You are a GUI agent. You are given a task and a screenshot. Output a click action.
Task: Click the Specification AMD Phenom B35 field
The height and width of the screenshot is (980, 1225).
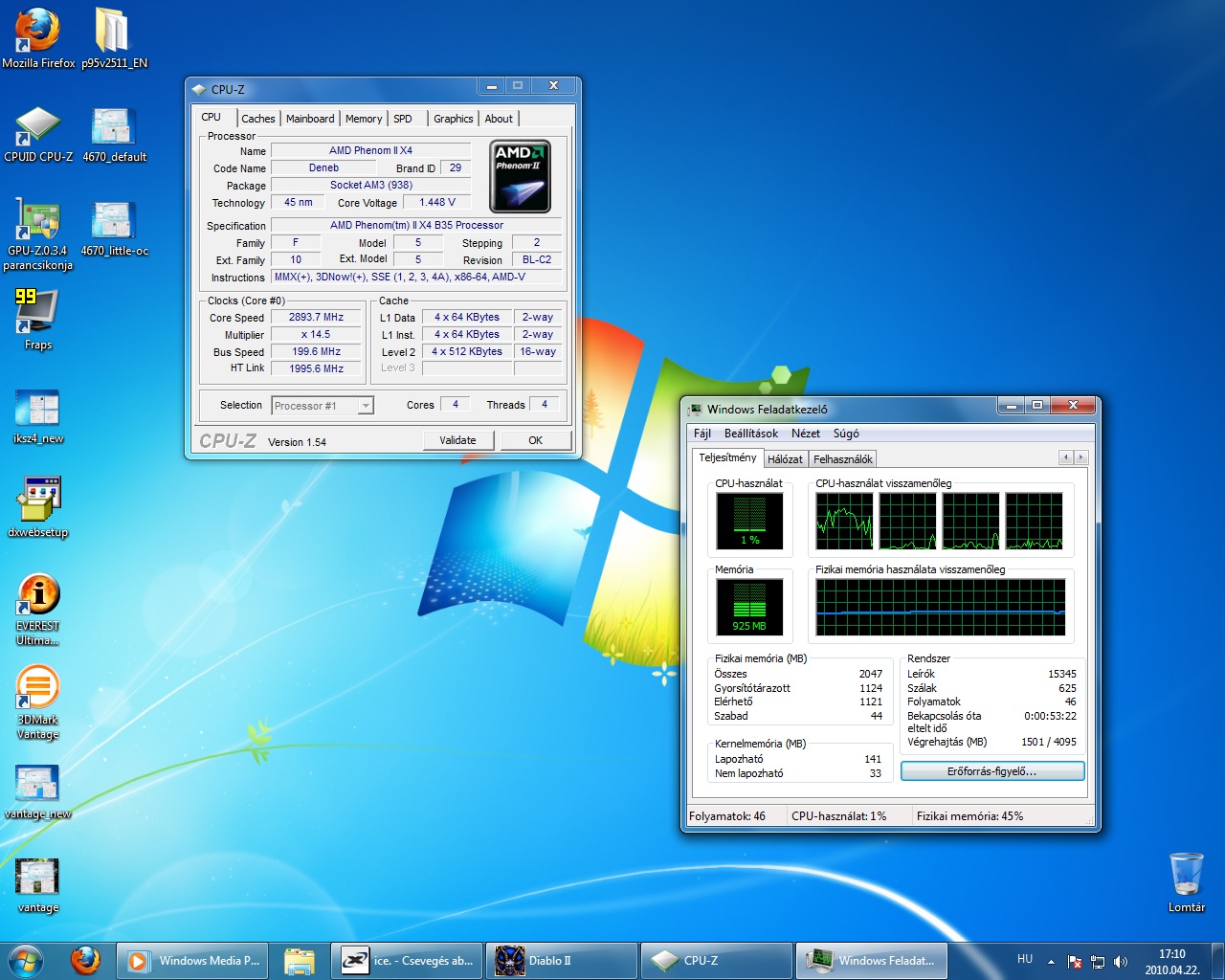coord(417,226)
